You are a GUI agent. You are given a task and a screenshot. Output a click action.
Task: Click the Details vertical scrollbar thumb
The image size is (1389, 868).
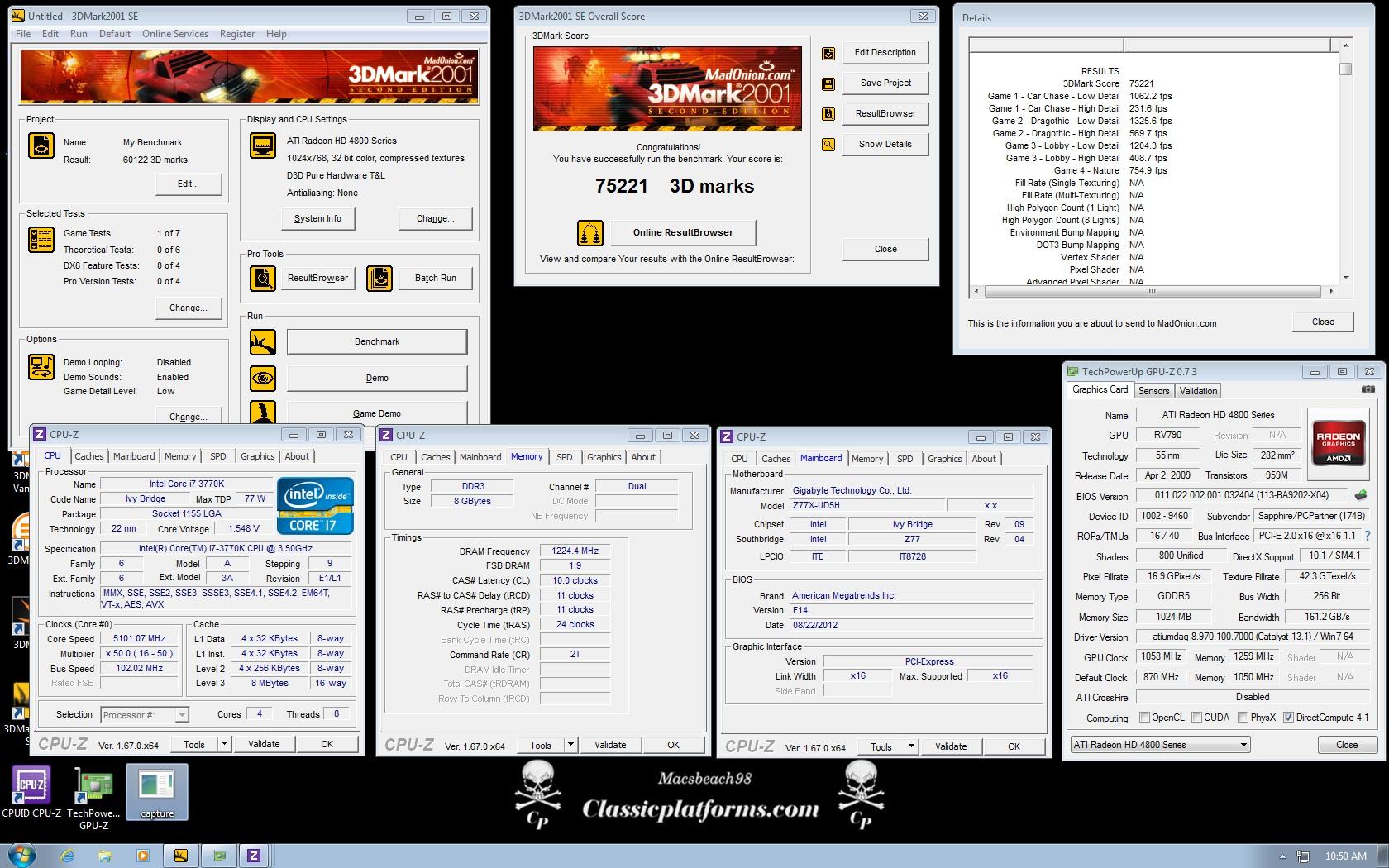point(1346,69)
